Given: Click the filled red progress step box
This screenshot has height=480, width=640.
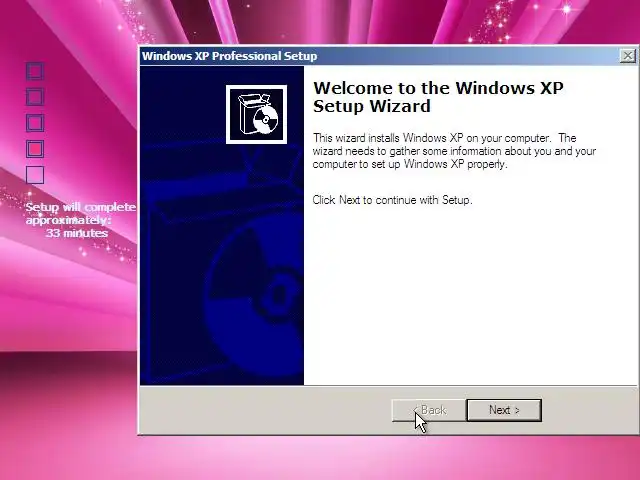Looking at the screenshot, I should 35,149.
